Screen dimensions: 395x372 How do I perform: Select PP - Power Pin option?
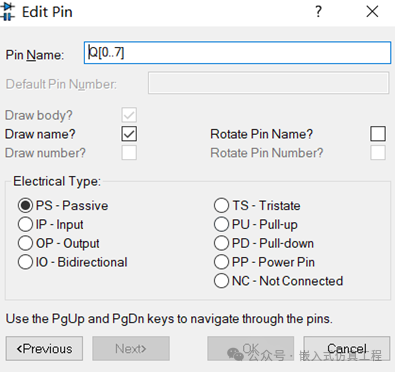(x=221, y=262)
